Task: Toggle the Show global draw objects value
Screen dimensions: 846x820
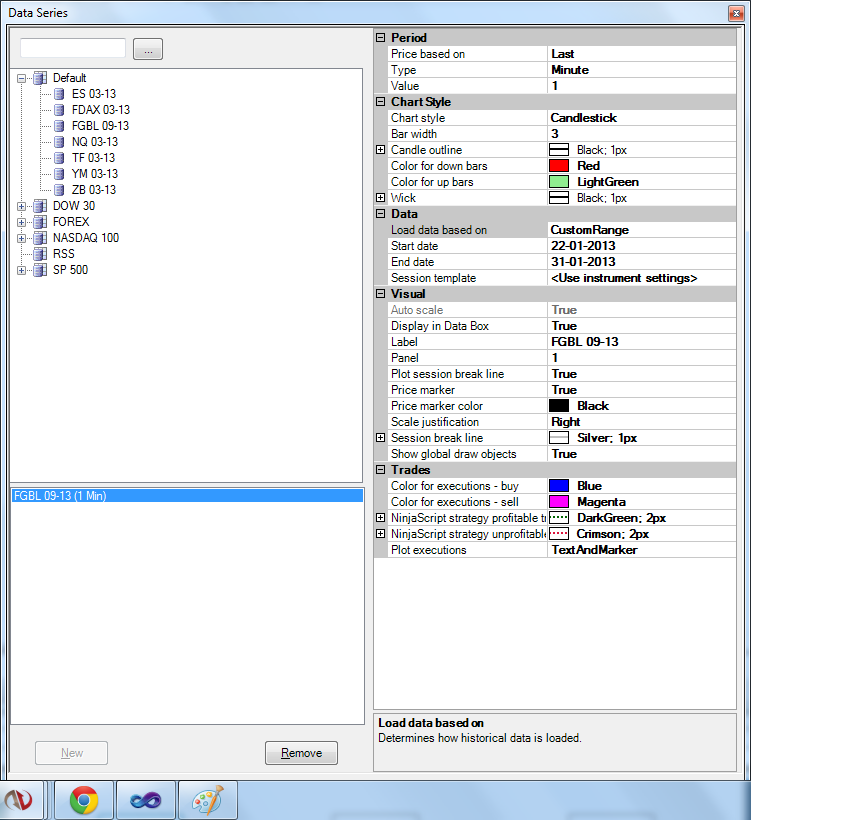Action: coord(642,454)
